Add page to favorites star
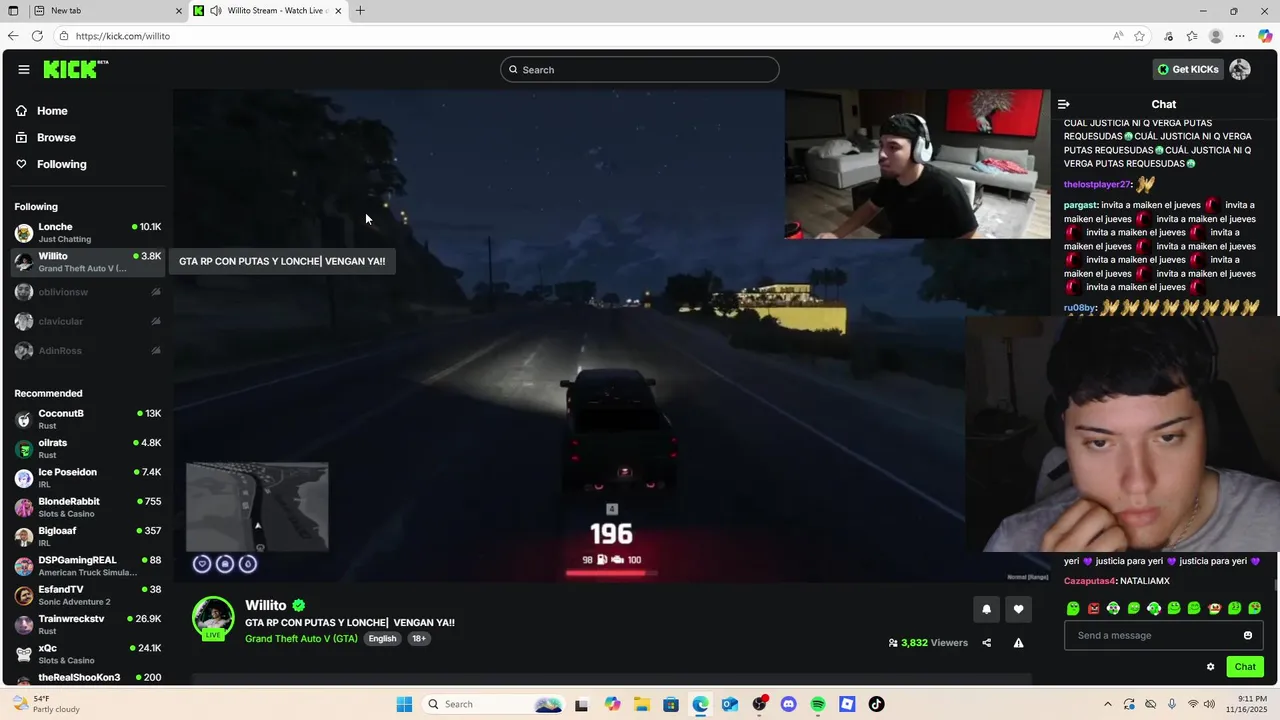This screenshot has height=720, width=1280. pos(1139,36)
